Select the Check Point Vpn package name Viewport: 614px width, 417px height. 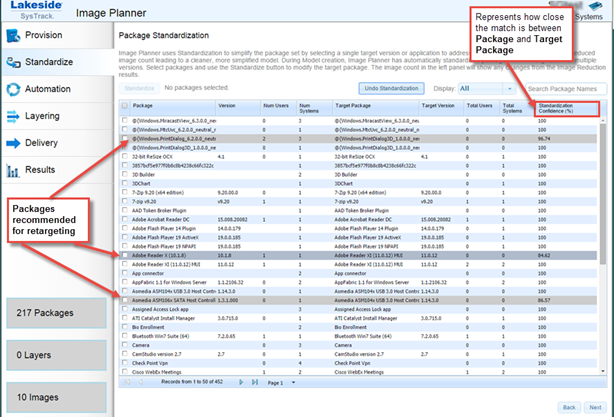[x=150, y=363]
